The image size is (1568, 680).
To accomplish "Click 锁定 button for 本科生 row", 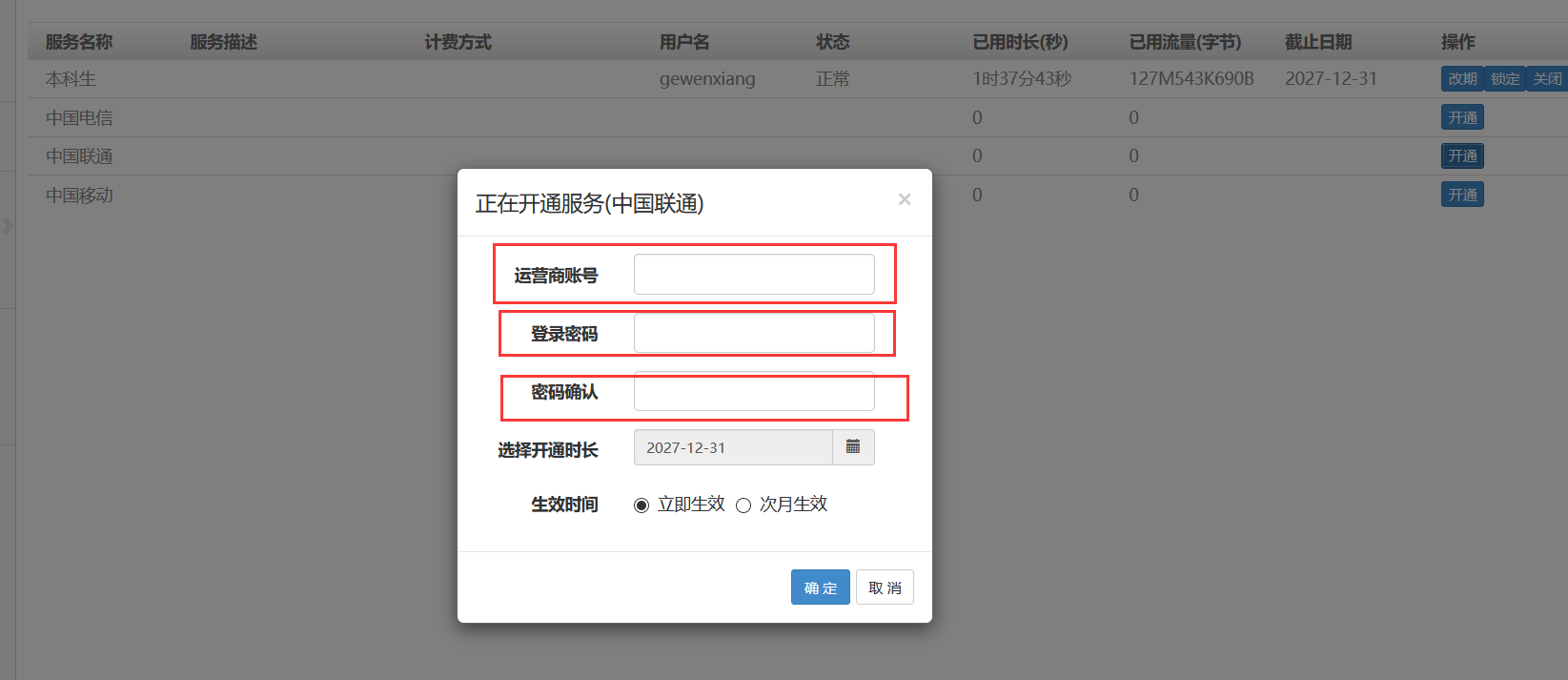I will click(x=1505, y=79).
